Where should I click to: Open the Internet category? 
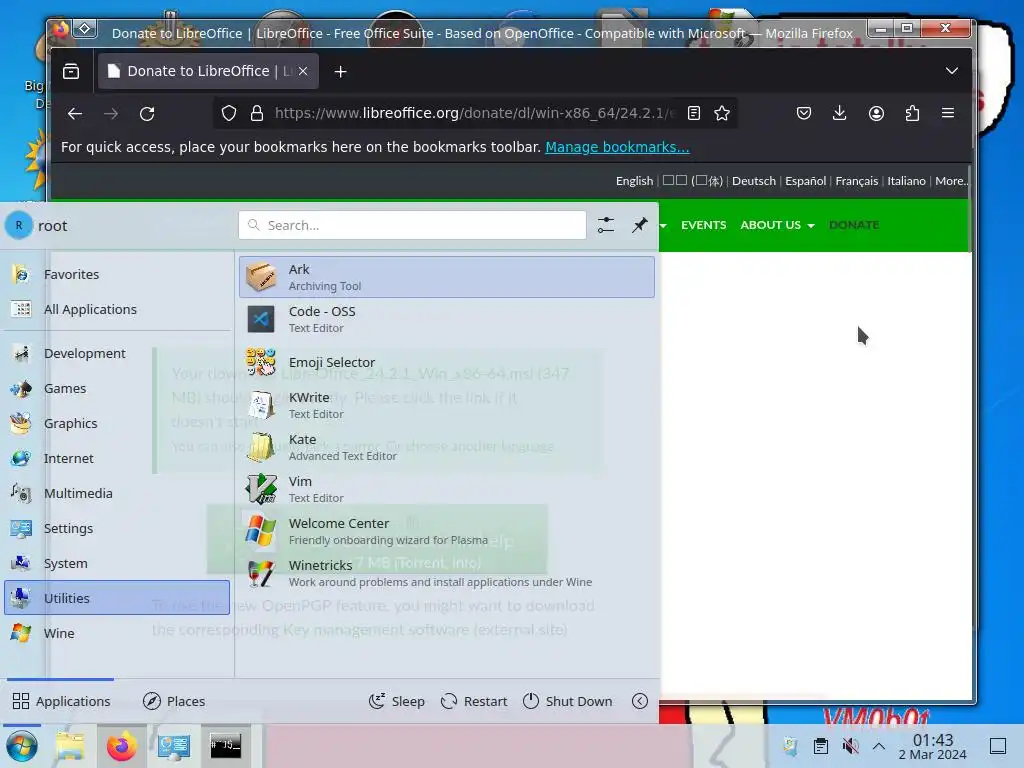click(x=118, y=458)
